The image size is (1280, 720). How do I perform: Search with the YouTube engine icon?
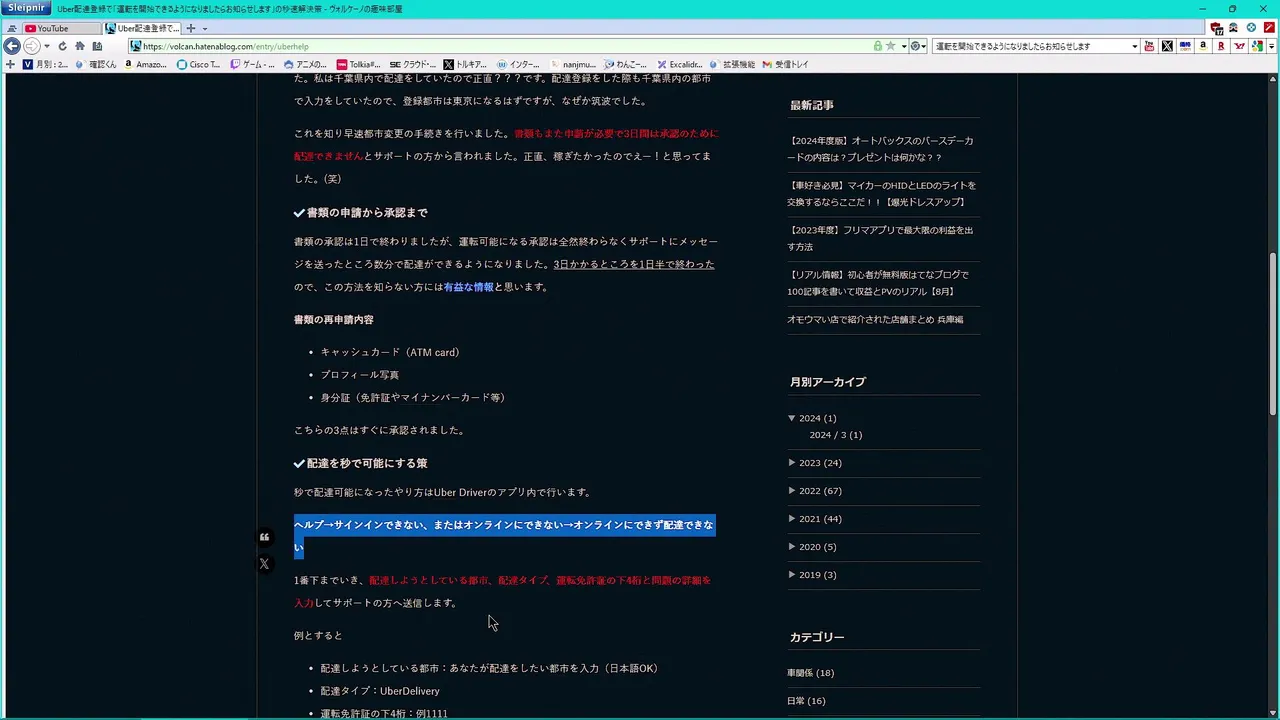tap(1149, 46)
